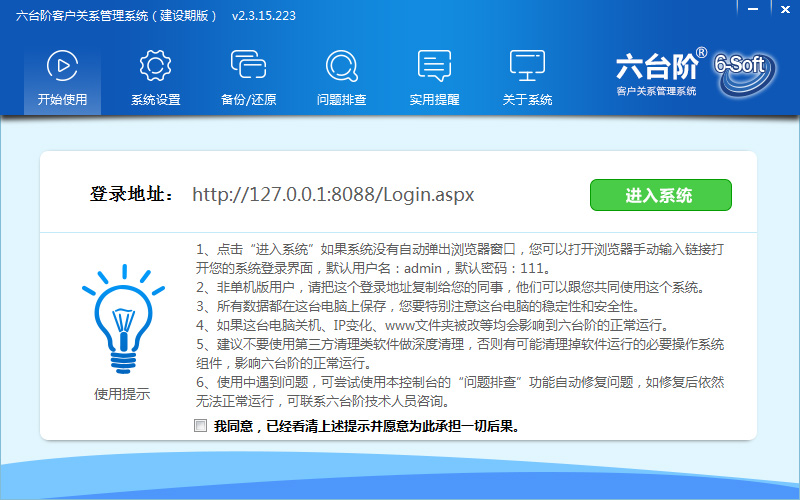Click the 登录地址 label

(x=132, y=194)
